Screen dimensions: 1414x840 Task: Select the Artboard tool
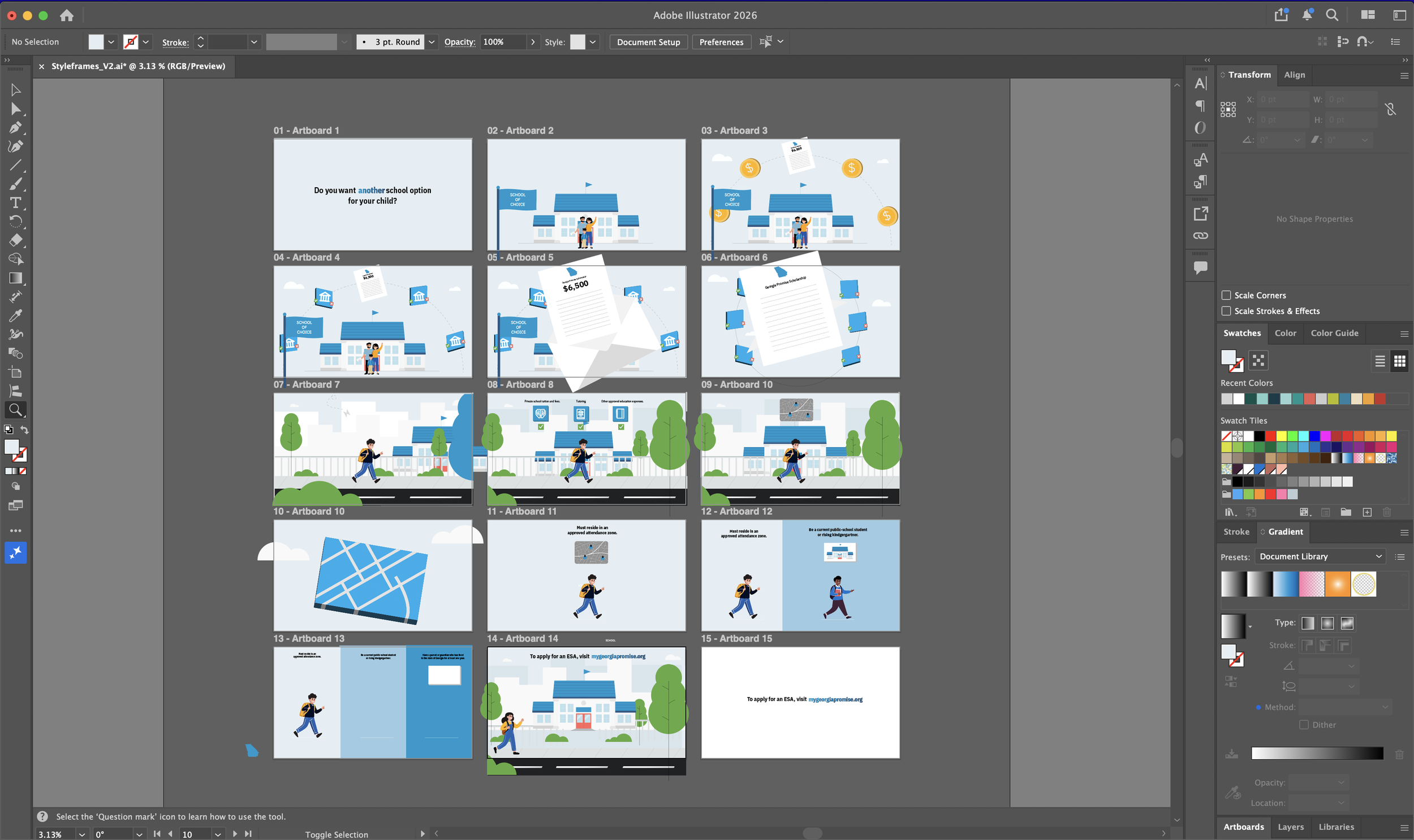[16, 372]
